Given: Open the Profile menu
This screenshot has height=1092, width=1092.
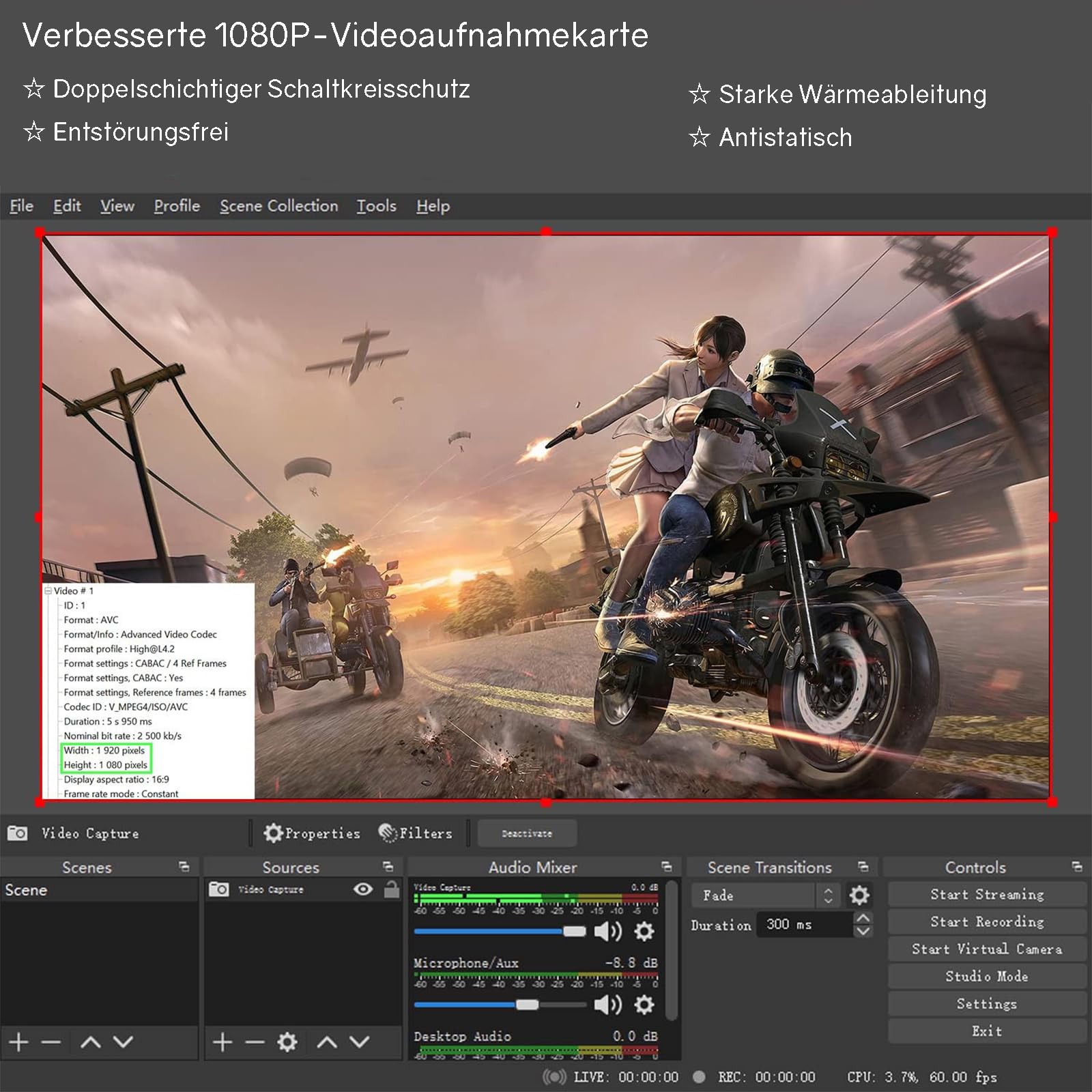Looking at the screenshot, I should click(x=177, y=206).
